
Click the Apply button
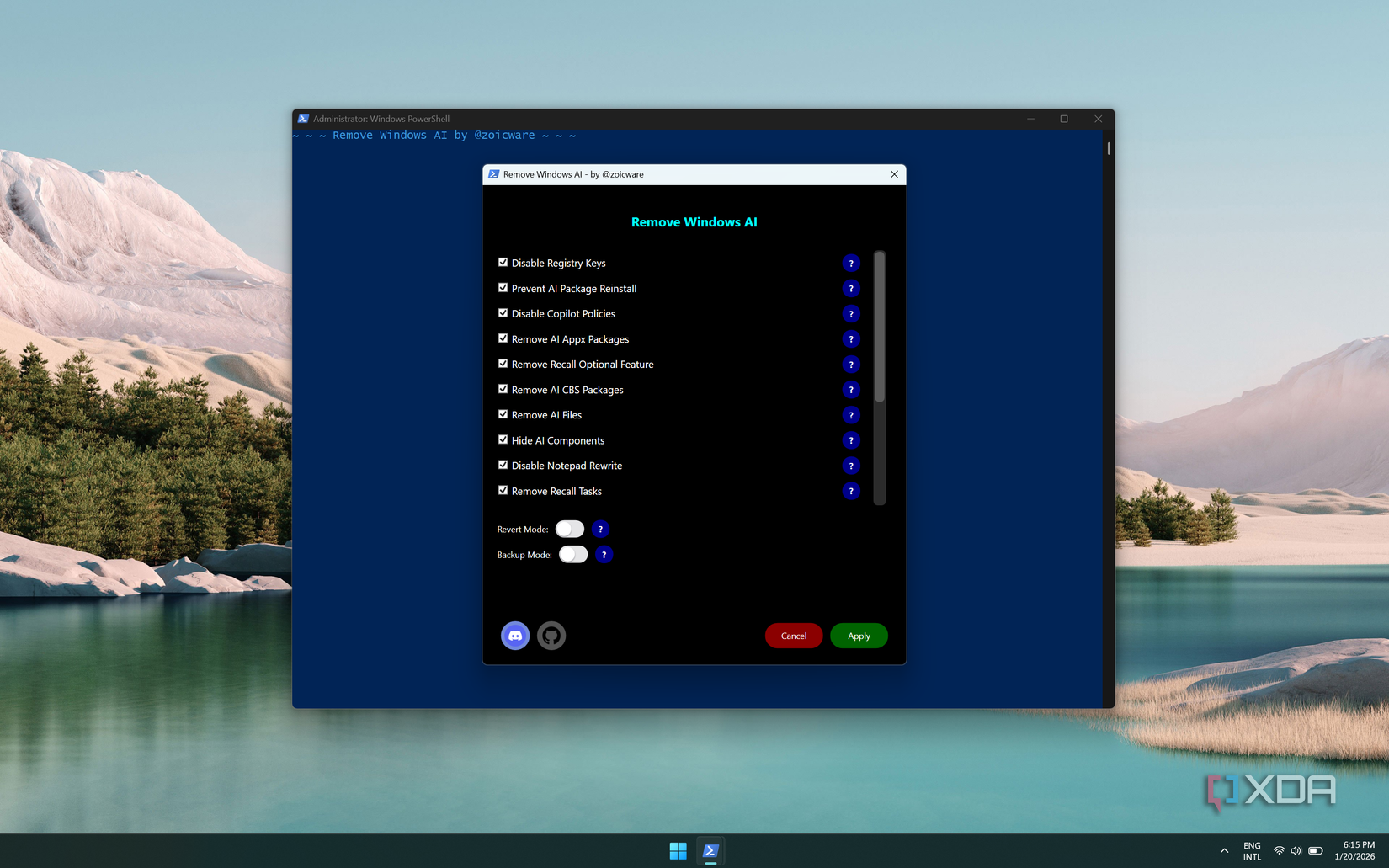(858, 636)
